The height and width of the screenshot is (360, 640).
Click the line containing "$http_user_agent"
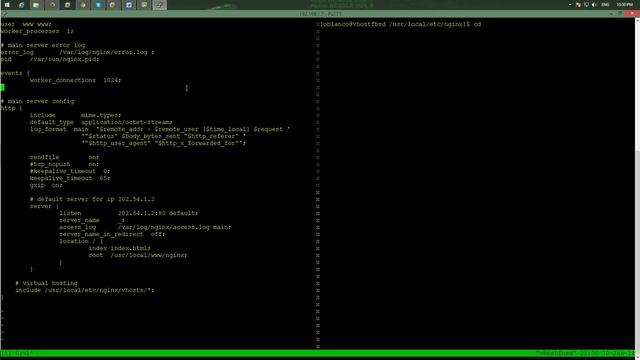(163, 143)
